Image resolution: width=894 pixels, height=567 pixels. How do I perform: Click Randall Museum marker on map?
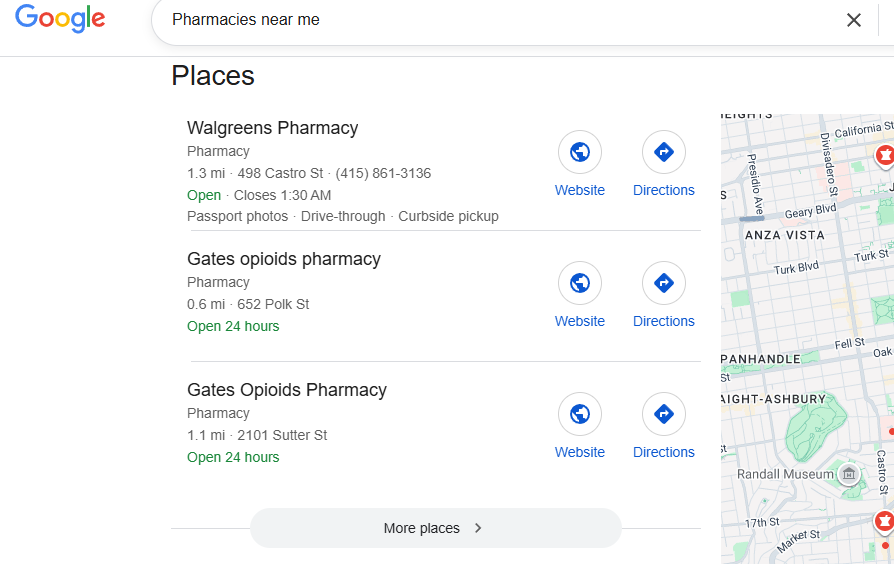pyautogui.click(x=848, y=474)
